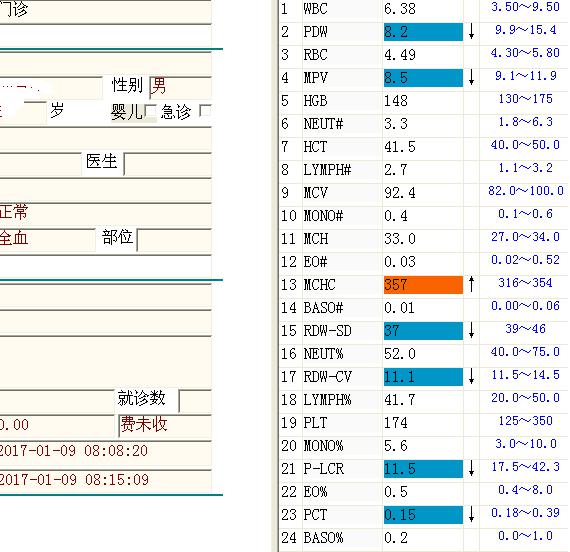
Task: Select the HGB row value 148
Action: [396, 101]
